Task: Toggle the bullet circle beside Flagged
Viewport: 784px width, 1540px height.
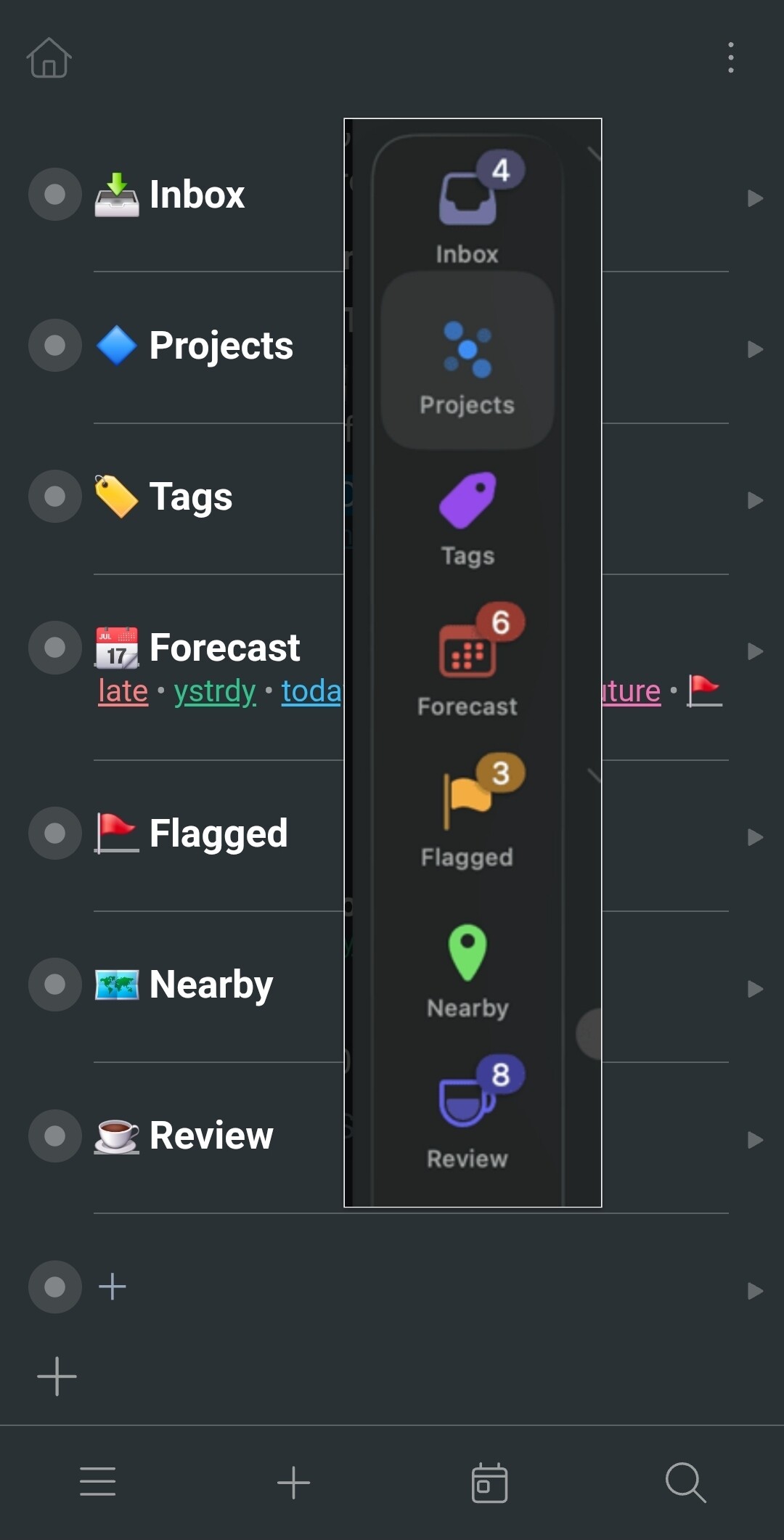Action: [54, 834]
